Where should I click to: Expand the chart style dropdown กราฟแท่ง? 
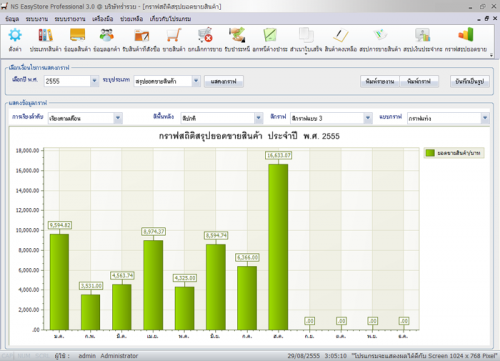click(485, 118)
